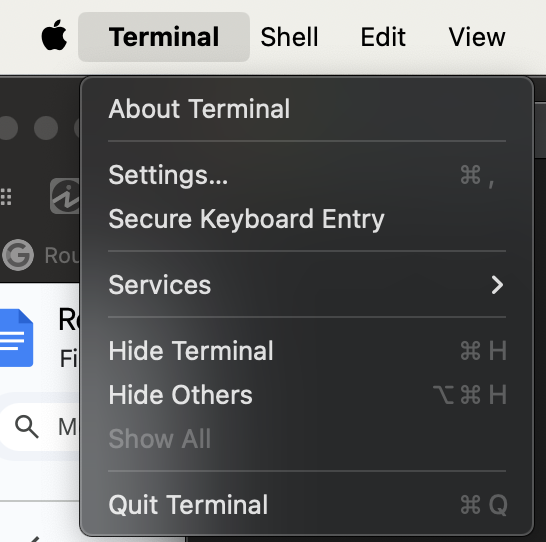Expand the Services submenu arrow
Image resolution: width=546 pixels, height=542 pixels.
coord(497,285)
